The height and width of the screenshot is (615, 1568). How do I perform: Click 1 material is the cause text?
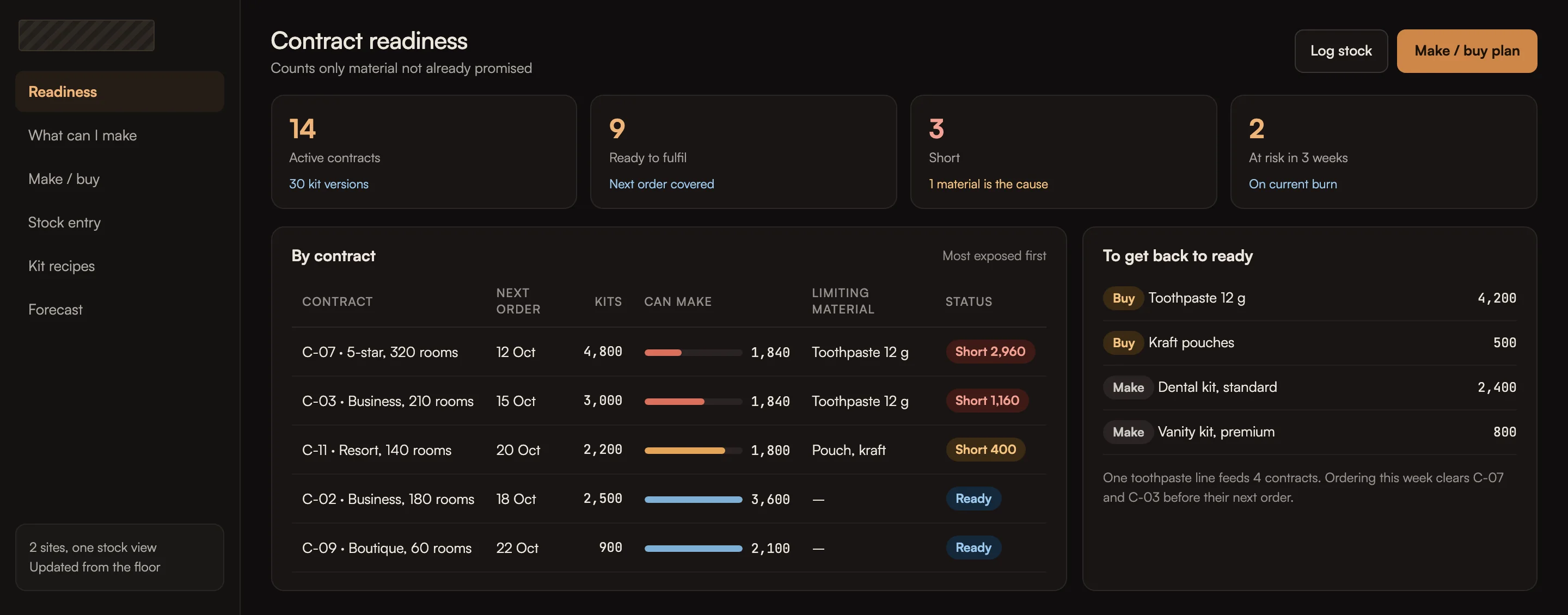pyautogui.click(x=989, y=184)
